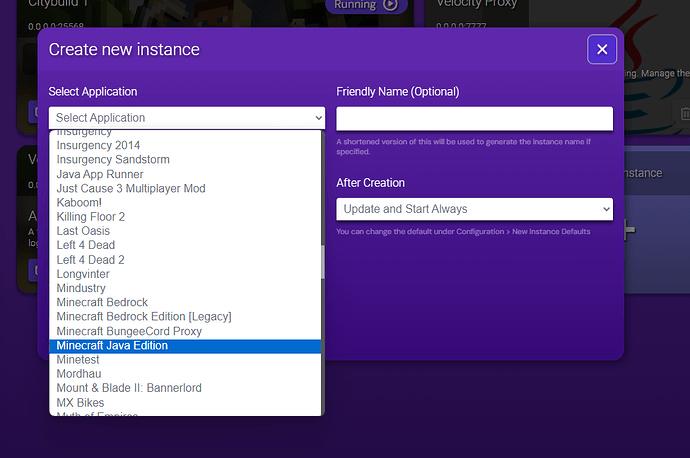This screenshot has width=690, height=458.
Task: Choose Mordhau from the list
Action: click(x=185, y=374)
